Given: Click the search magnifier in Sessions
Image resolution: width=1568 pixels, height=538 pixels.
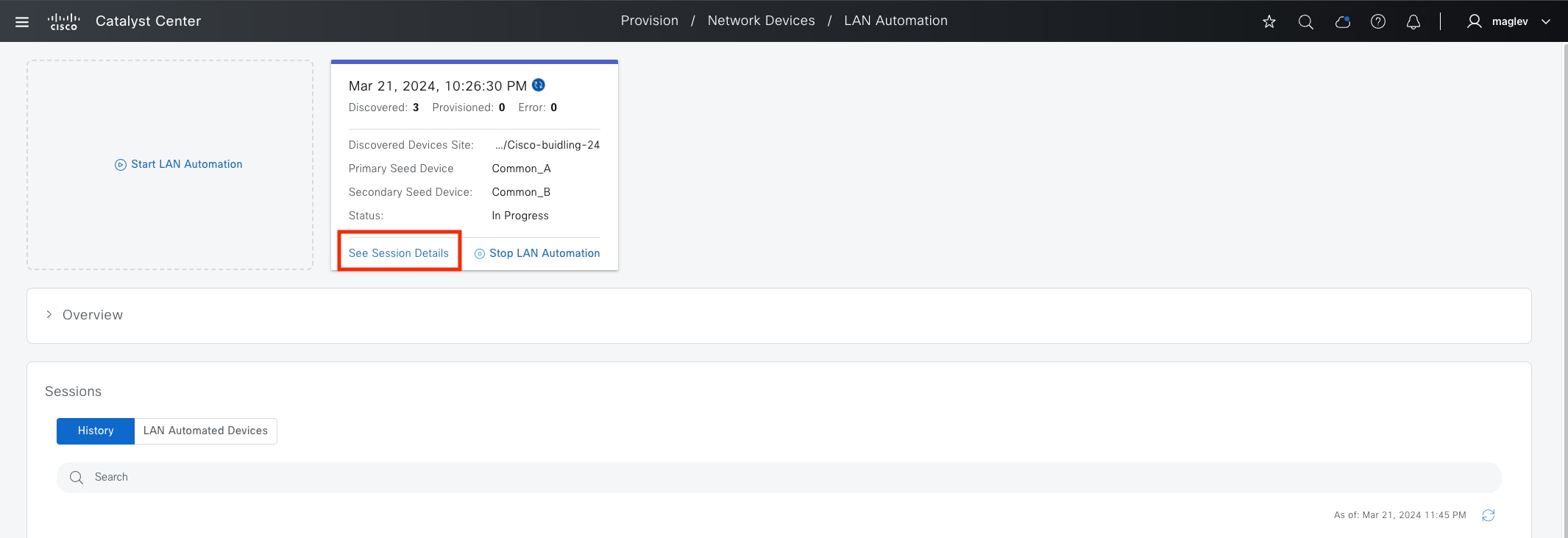Looking at the screenshot, I should click(77, 478).
